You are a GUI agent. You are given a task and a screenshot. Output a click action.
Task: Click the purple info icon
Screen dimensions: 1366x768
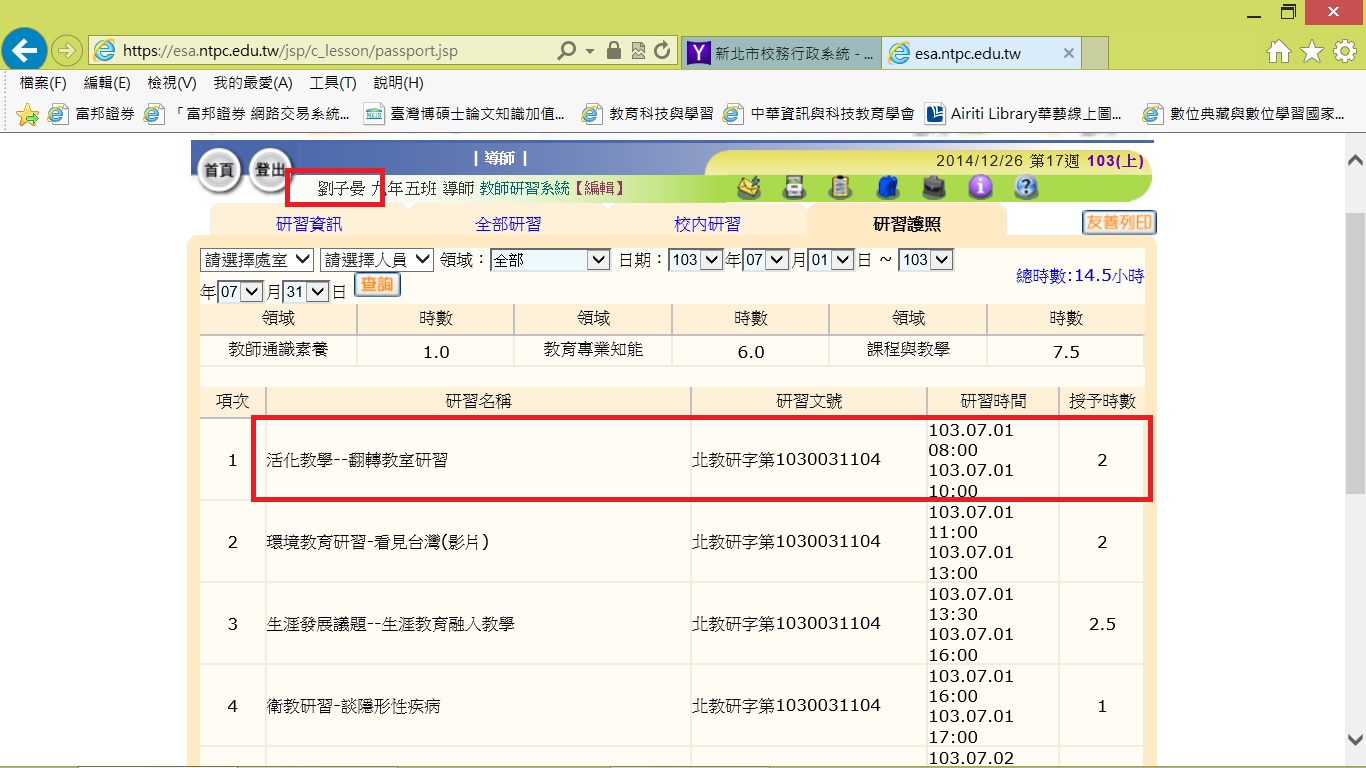tap(980, 187)
